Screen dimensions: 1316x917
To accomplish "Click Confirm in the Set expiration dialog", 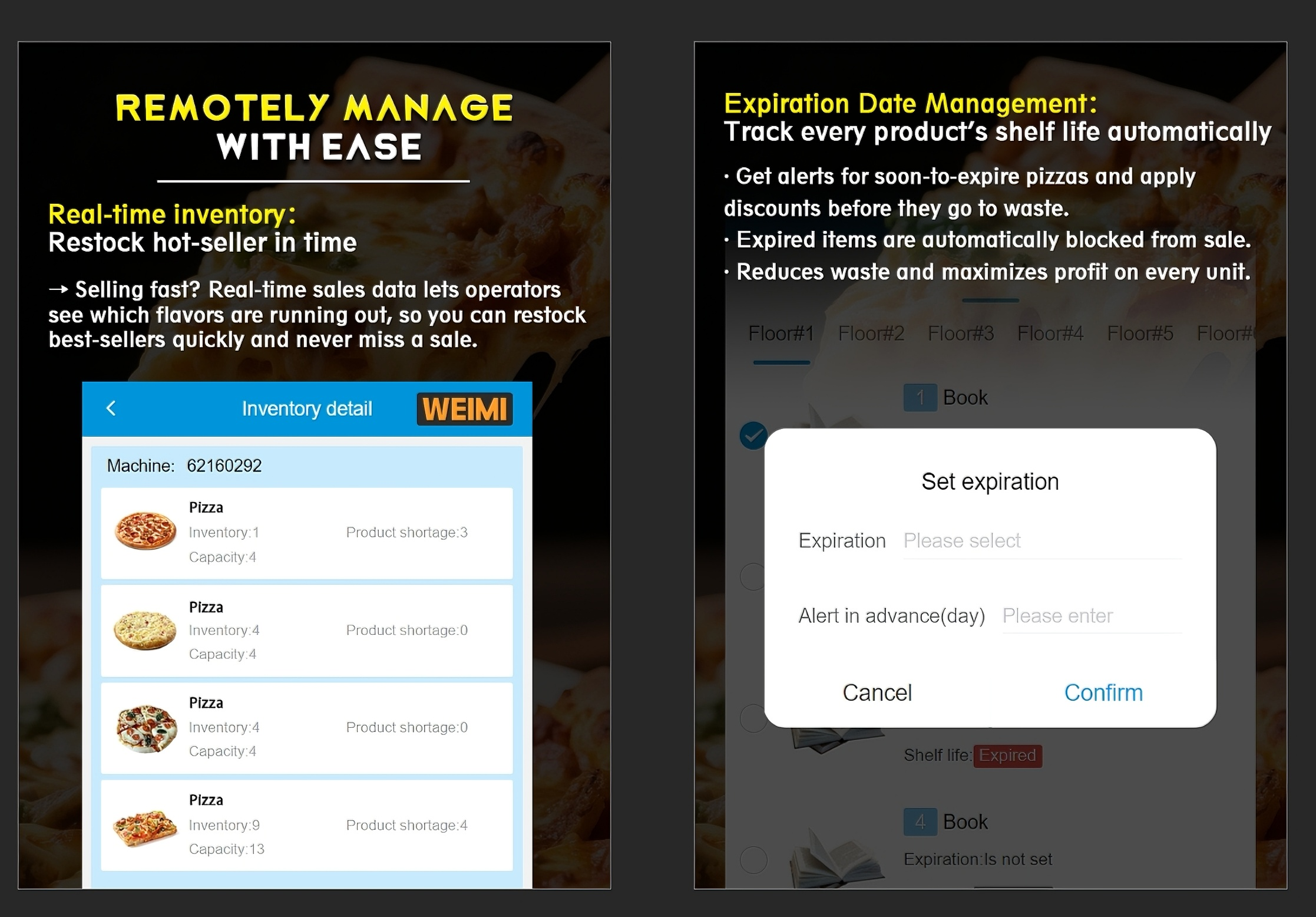I will click(1103, 693).
